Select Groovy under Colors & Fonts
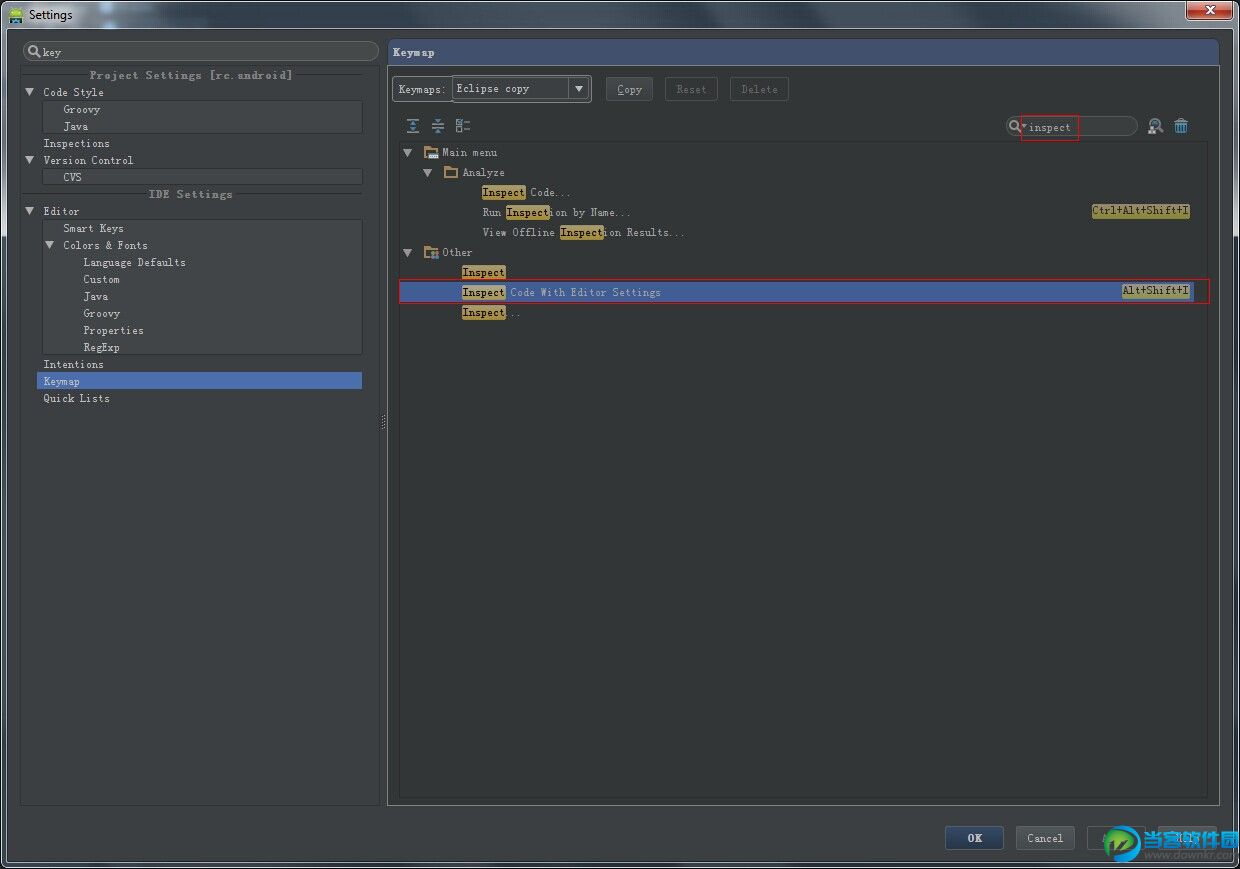Image resolution: width=1240 pixels, height=869 pixels. [x=102, y=313]
